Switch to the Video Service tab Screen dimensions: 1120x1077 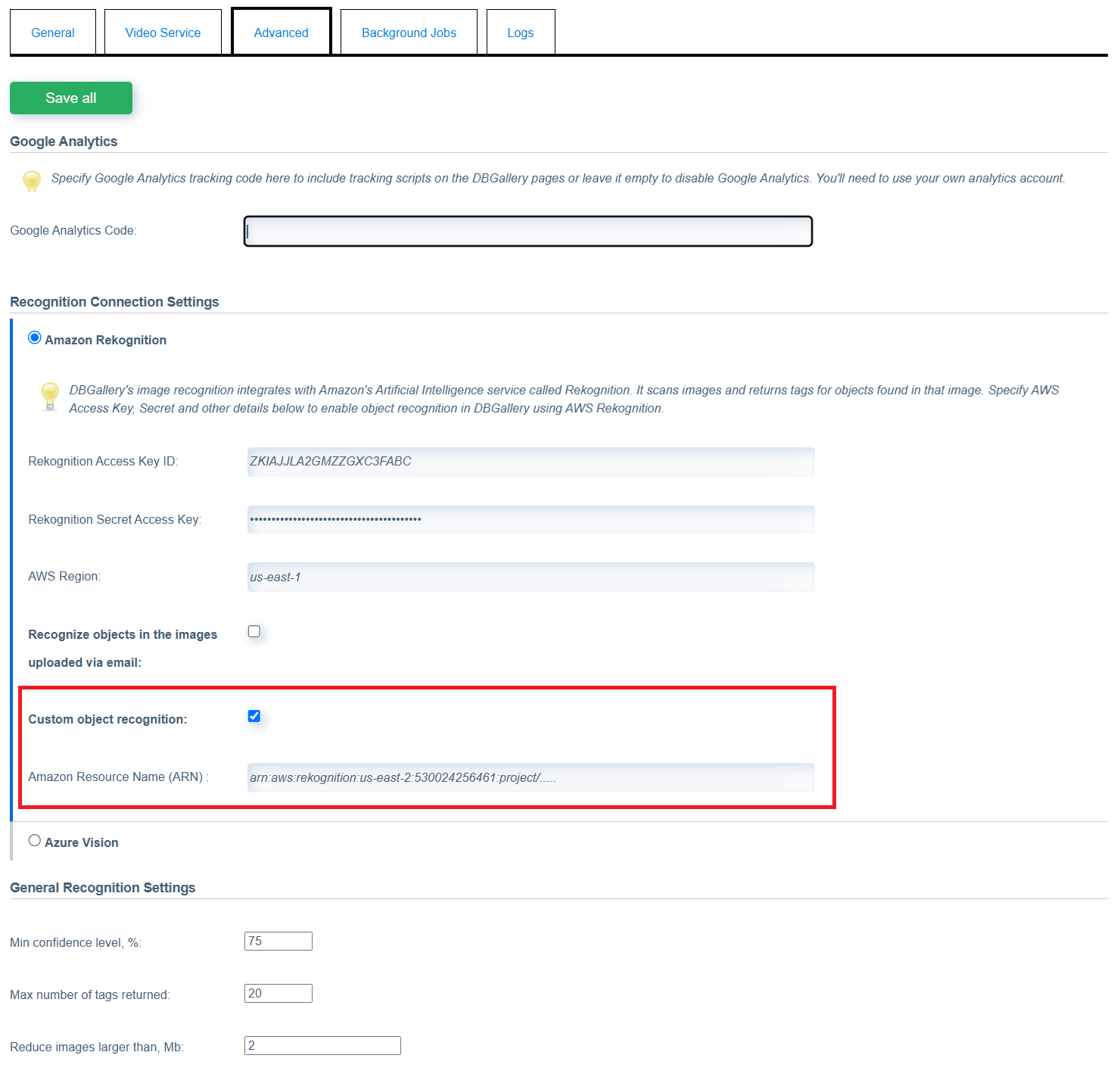pyautogui.click(x=163, y=33)
